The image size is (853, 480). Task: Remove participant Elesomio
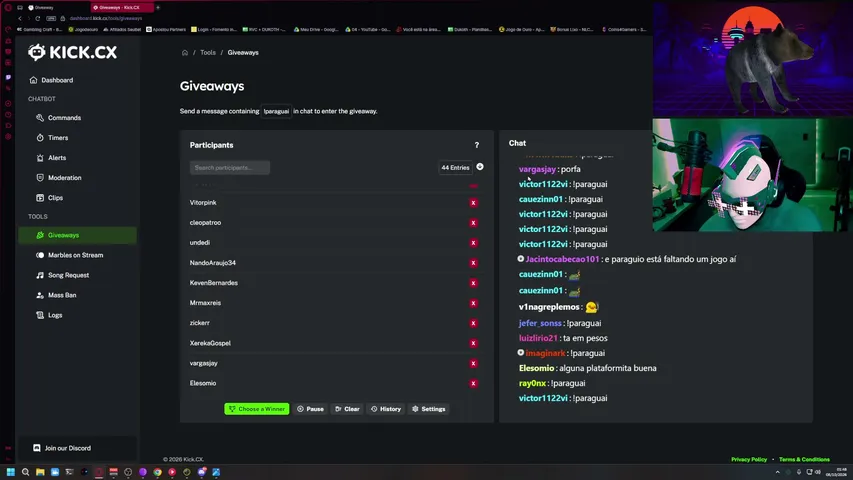[x=473, y=384]
